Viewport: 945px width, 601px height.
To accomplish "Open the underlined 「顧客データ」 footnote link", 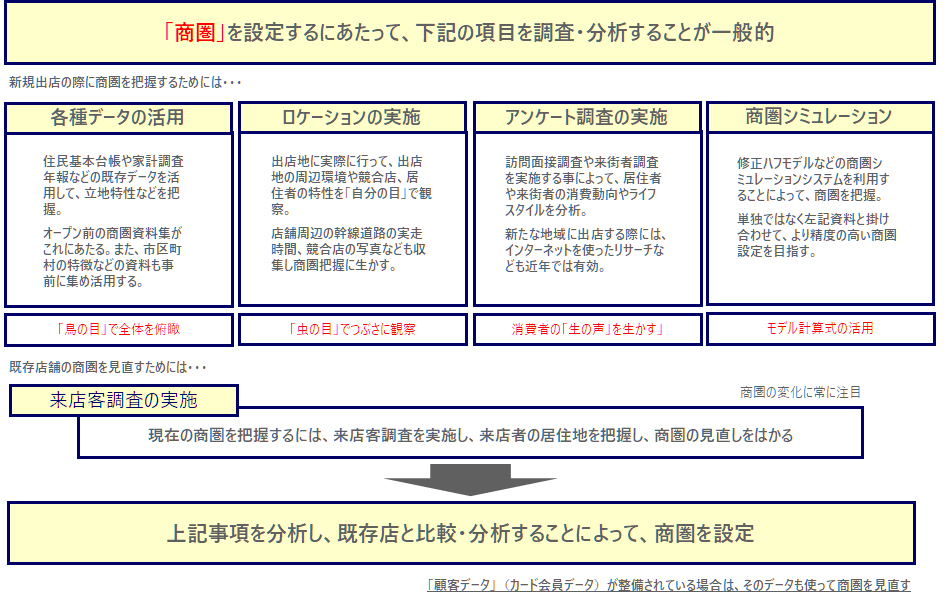I will coord(668,586).
